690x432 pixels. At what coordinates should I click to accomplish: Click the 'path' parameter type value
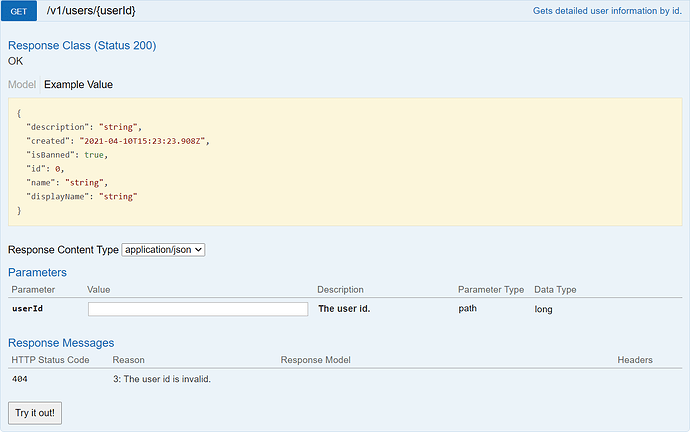pos(467,308)
